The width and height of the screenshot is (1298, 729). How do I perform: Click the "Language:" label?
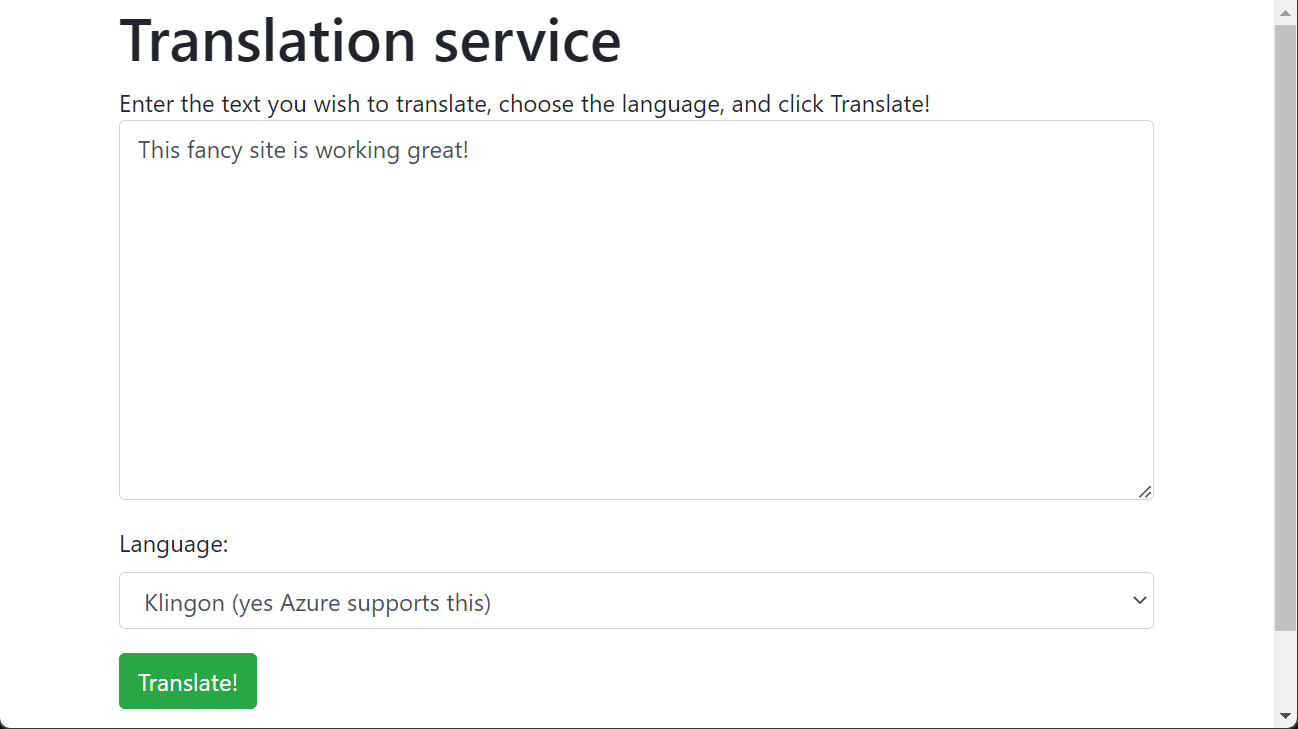(174, 544)
